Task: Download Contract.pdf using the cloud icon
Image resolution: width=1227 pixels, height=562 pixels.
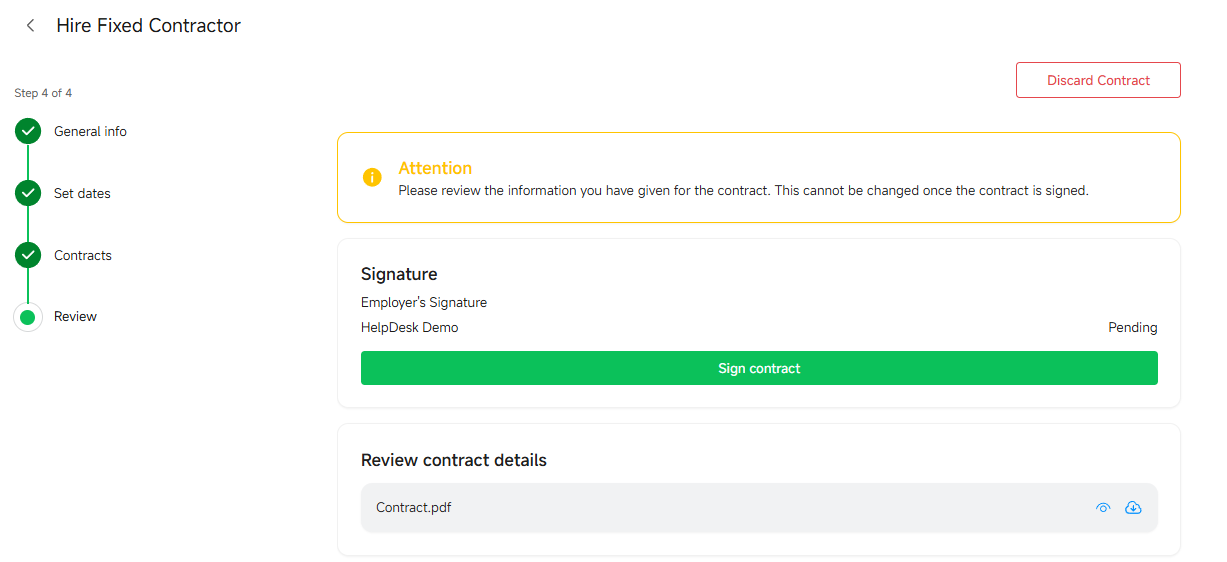Action: [1133, 508]
